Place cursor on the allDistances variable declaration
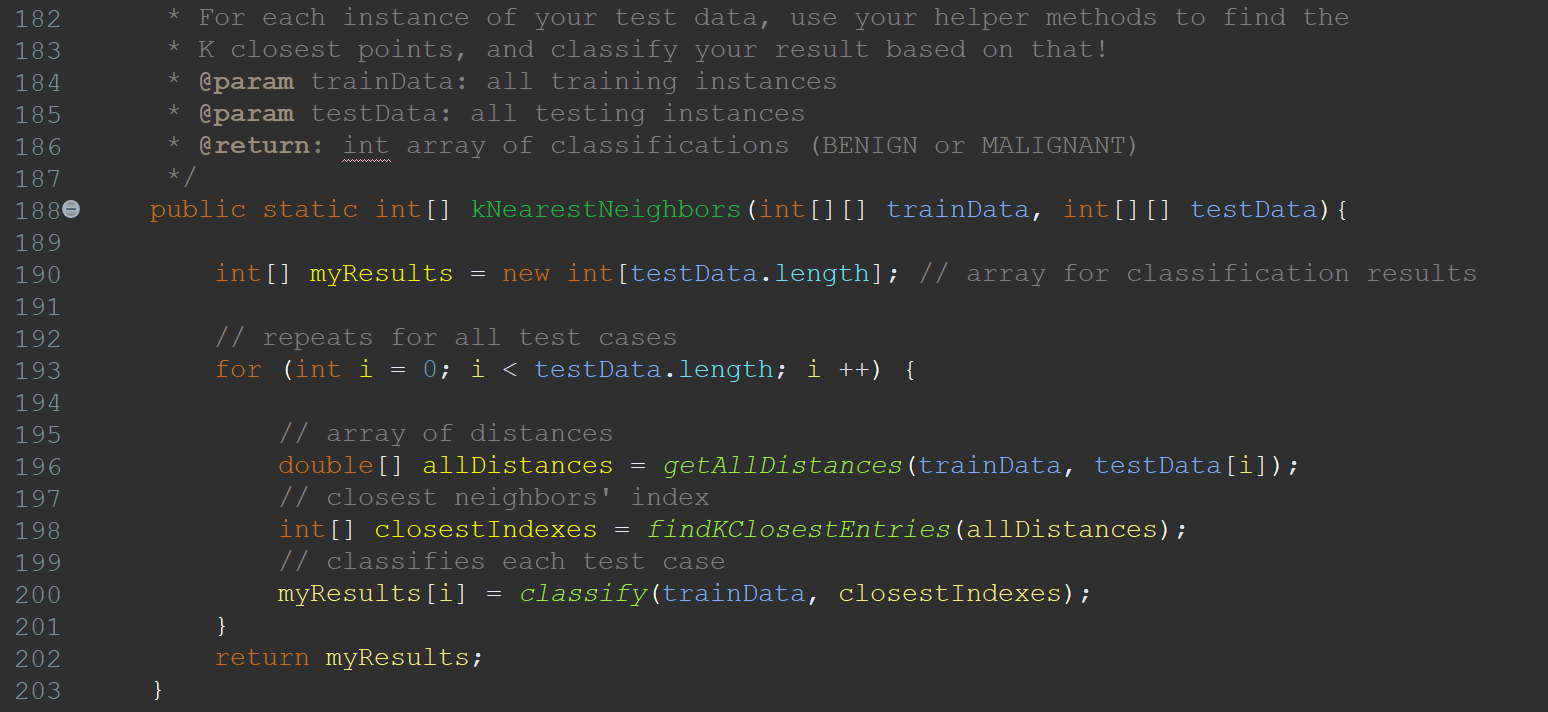The image size is (1548, 712). point(517,466)
